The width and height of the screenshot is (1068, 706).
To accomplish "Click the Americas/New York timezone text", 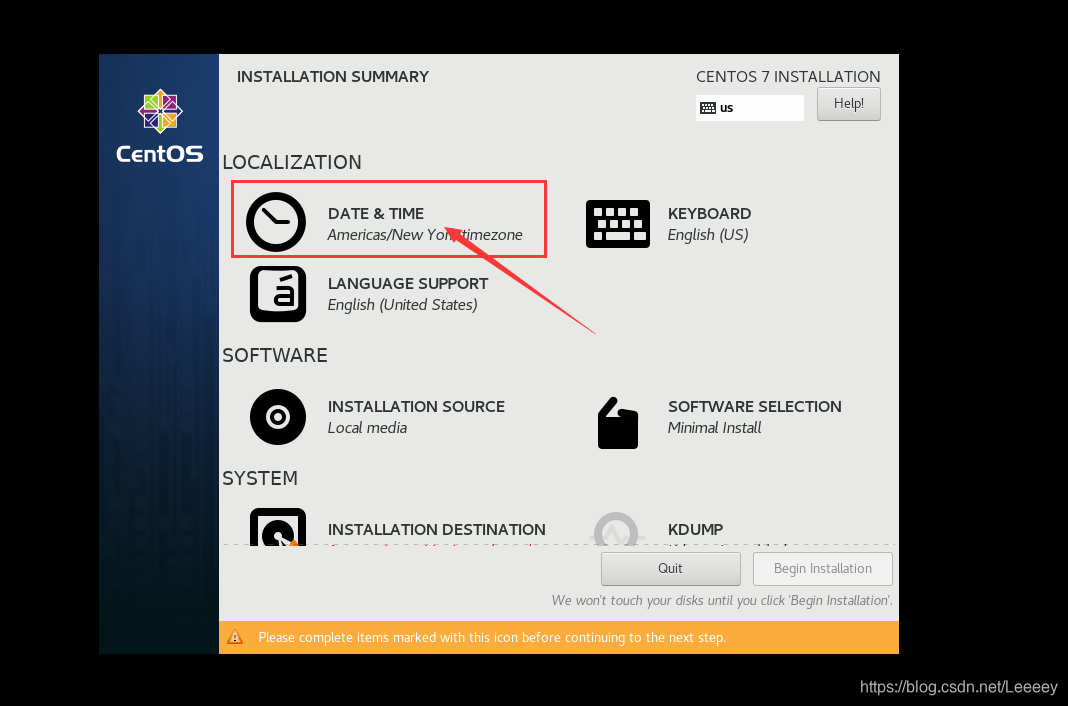I will 425,235.
